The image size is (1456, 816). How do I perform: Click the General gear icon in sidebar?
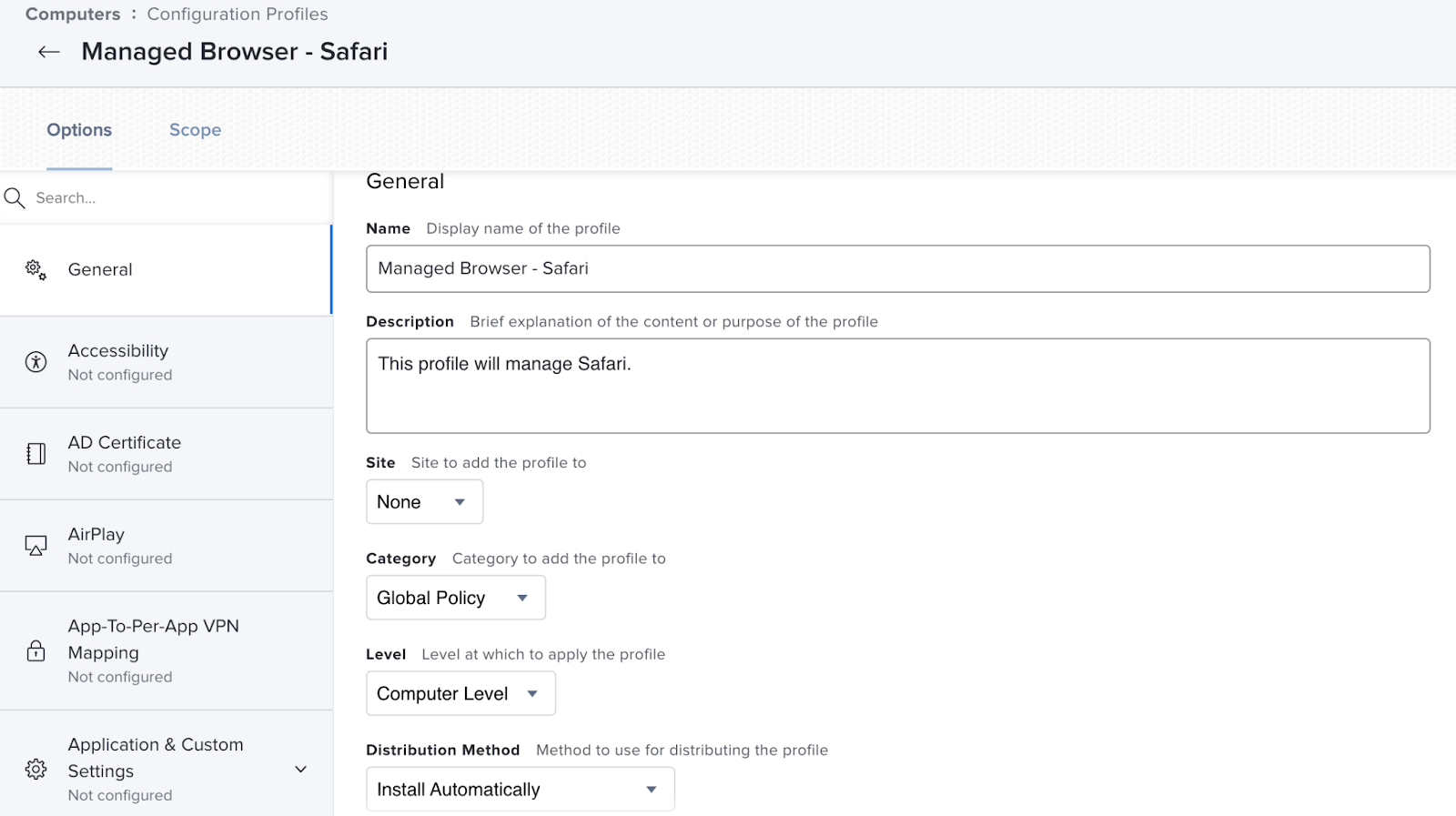tap(35, 269)
